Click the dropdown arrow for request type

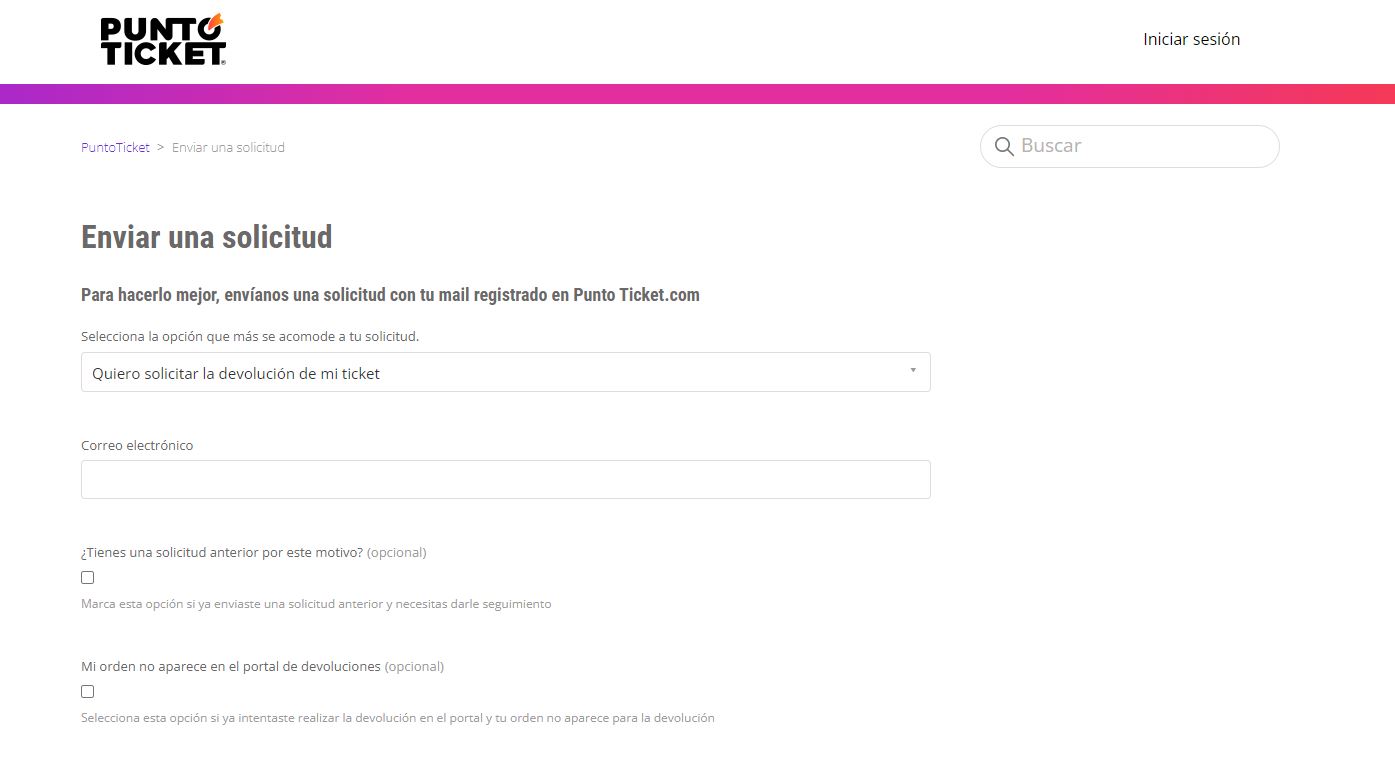click(912, 371)
